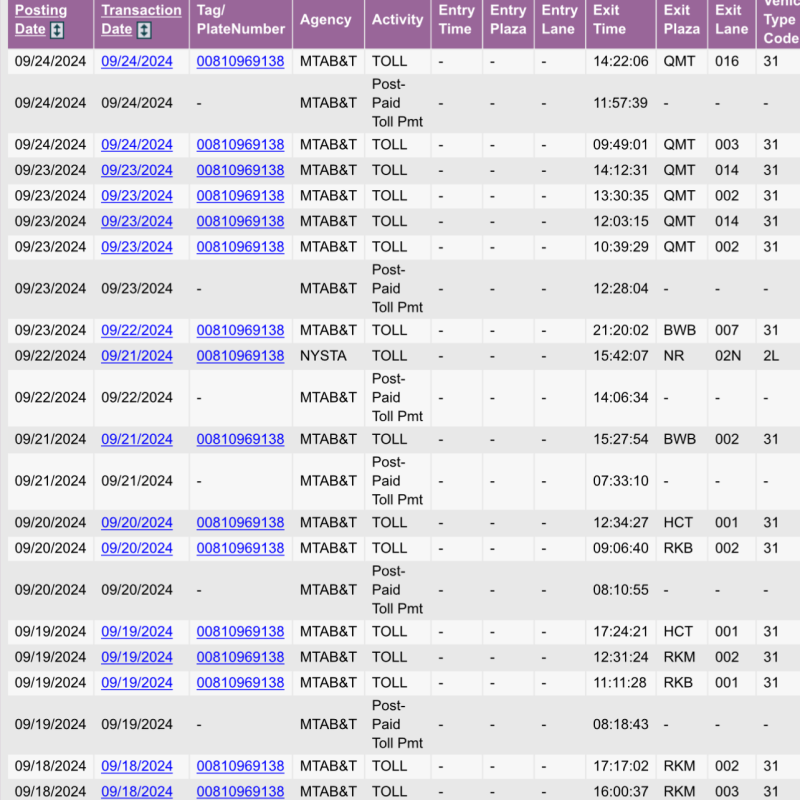Image resolution: width=800 pixels, height=800 pixels.
Task: Click date link in the 12:34:27 HCT row
Action: tap(137, 522)
